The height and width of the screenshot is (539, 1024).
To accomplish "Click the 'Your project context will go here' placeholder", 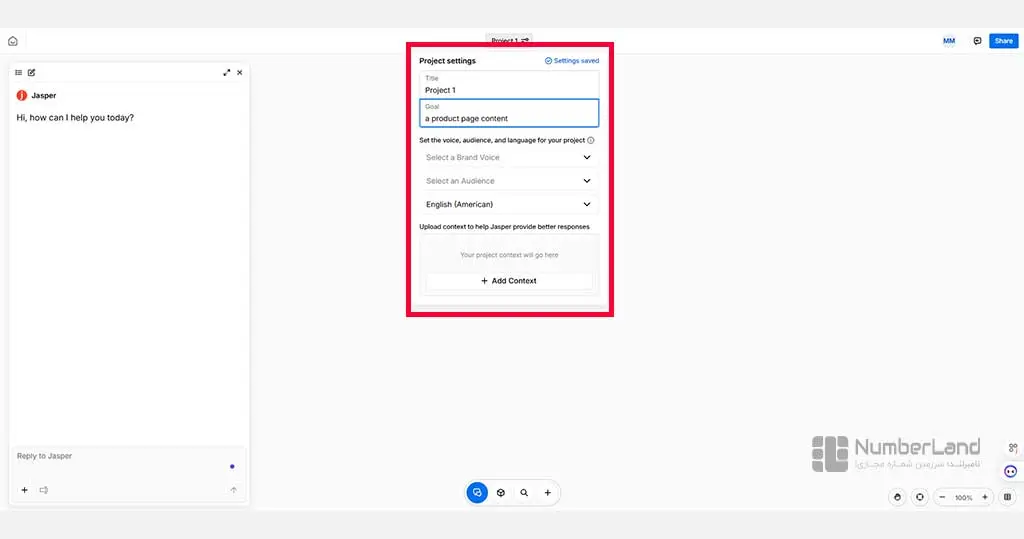I will click(x=509, y=255).
